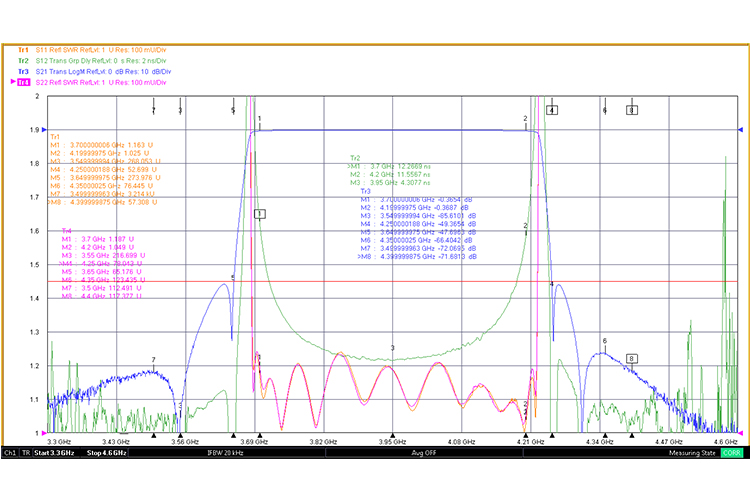The image size is (750, 500).
Task: Click the highlighted Tr4 active trace badge
Action: point(24,82)
